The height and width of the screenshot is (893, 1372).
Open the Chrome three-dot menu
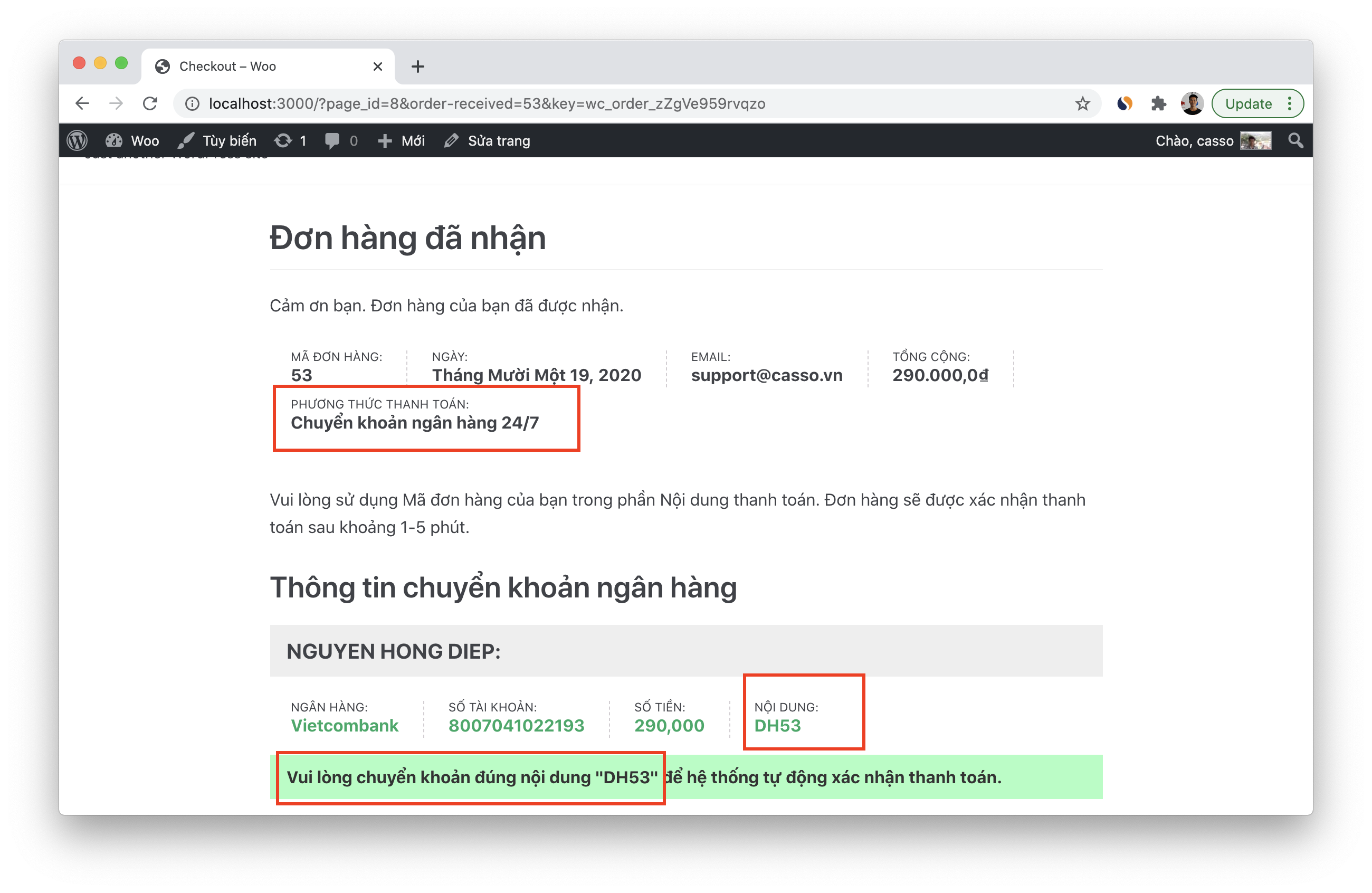click(1290, 104)
